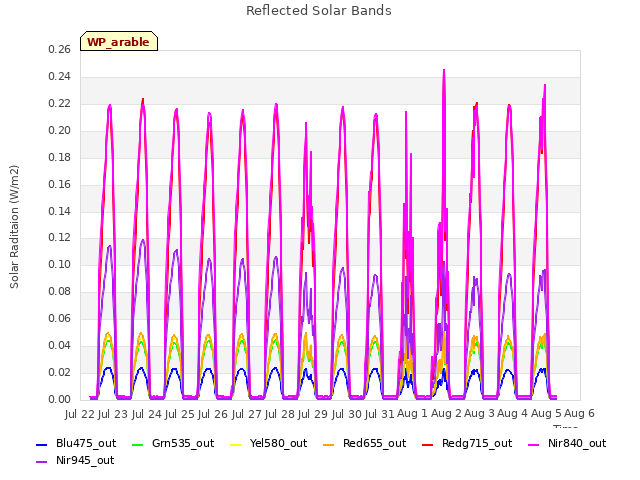640x480 pixels.
Task: Click the Reflected Solar Bands chart title
Action: pyautogui.click(x=319, y=11)
